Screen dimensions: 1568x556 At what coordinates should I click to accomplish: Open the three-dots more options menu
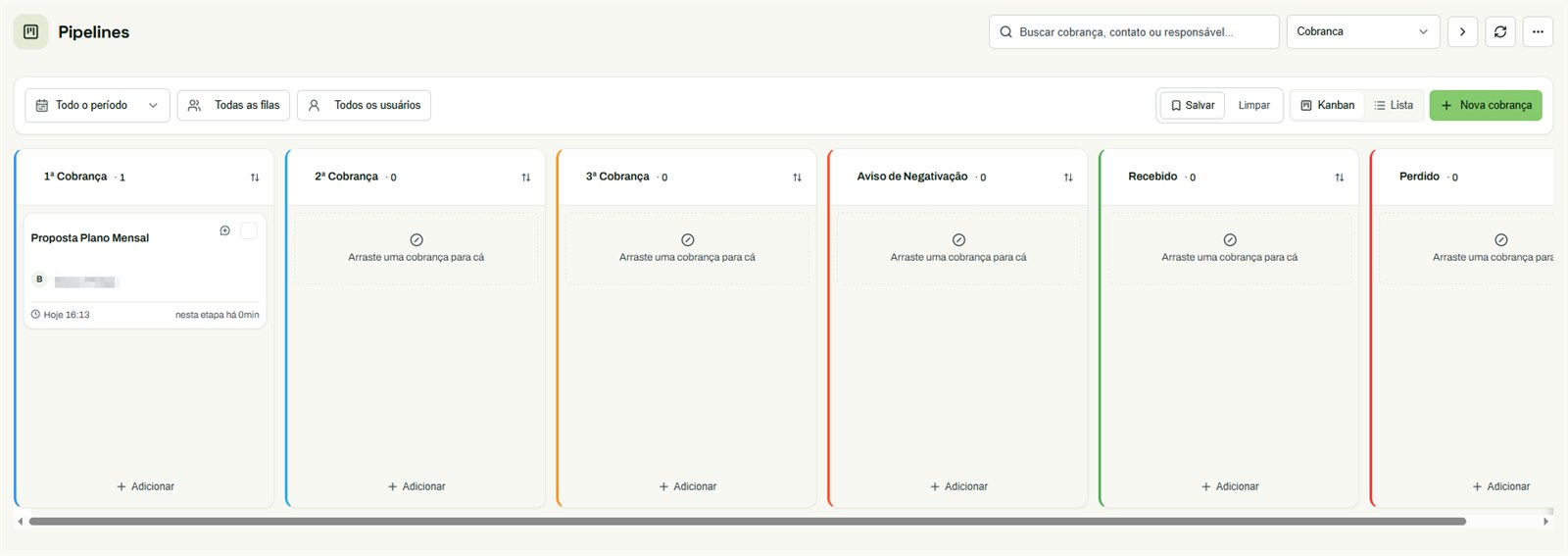pos(1538,31)
